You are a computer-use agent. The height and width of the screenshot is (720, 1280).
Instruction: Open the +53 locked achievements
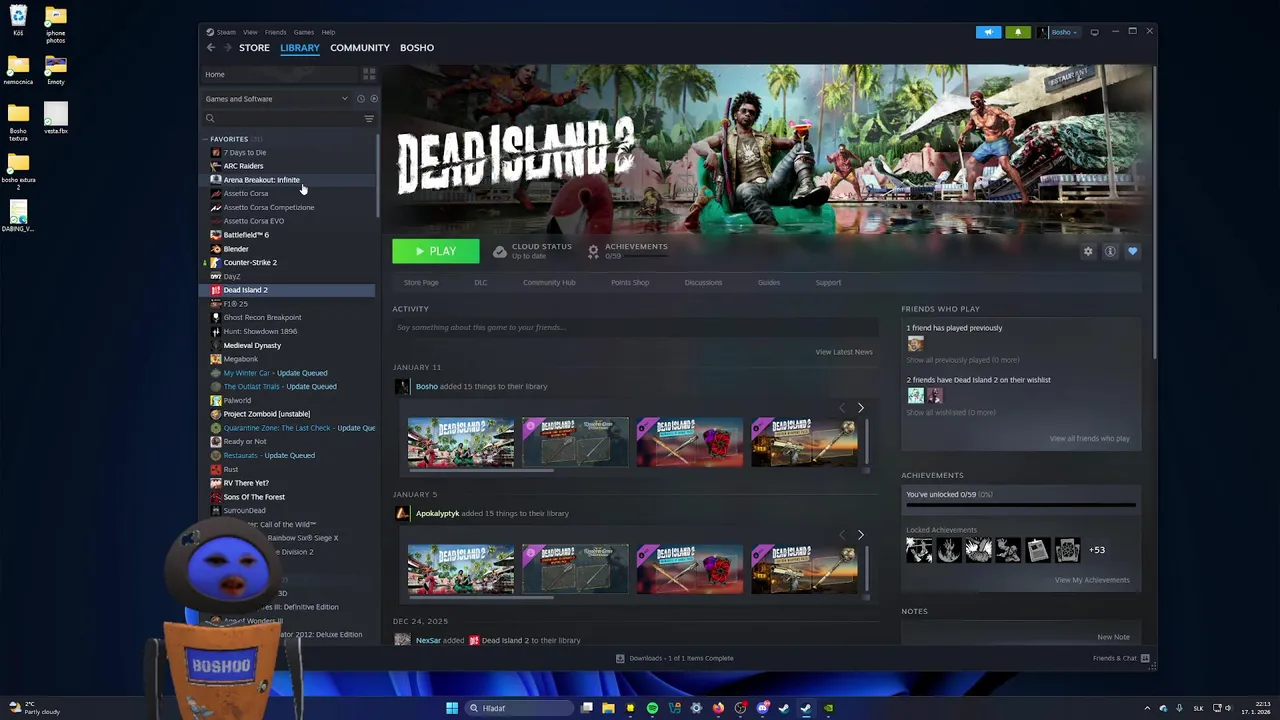[x=1097, y=550]
